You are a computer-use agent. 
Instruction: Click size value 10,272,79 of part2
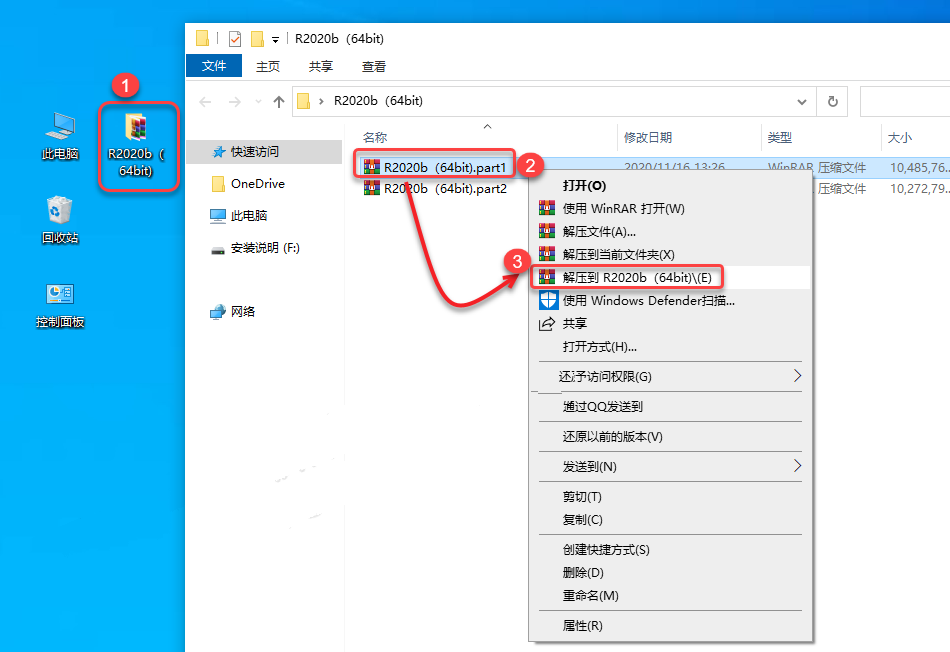[x=919, y=188]
